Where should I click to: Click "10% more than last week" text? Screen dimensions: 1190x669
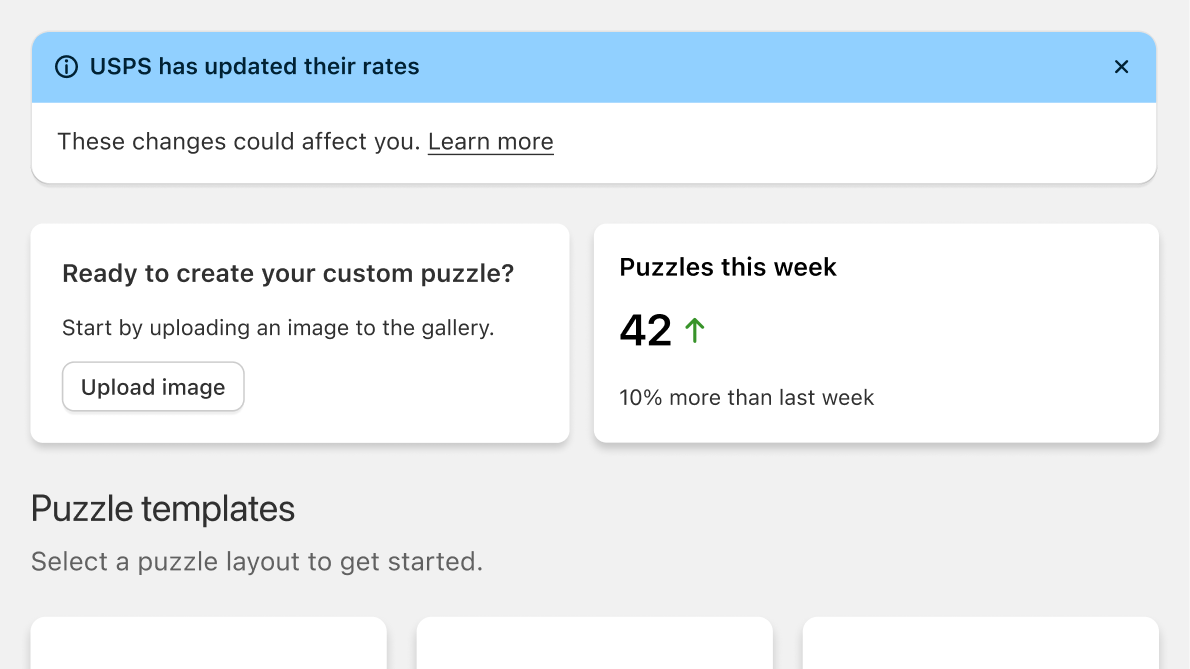click(x=746, y=398)
